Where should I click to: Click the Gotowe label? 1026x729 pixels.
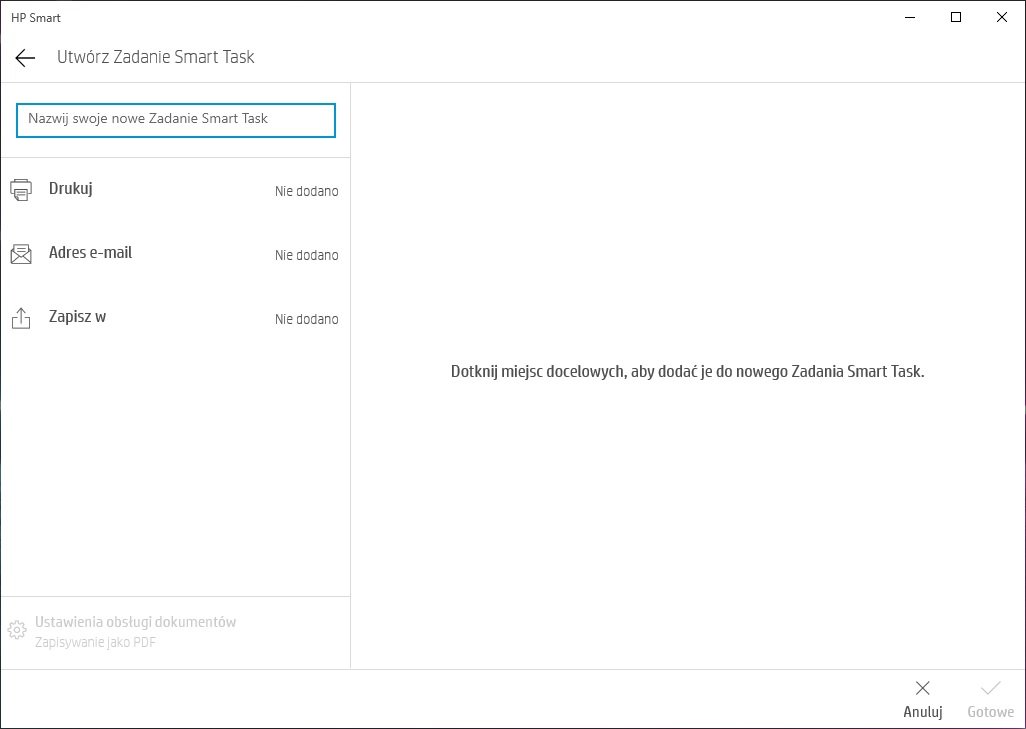tap(991, 712)
